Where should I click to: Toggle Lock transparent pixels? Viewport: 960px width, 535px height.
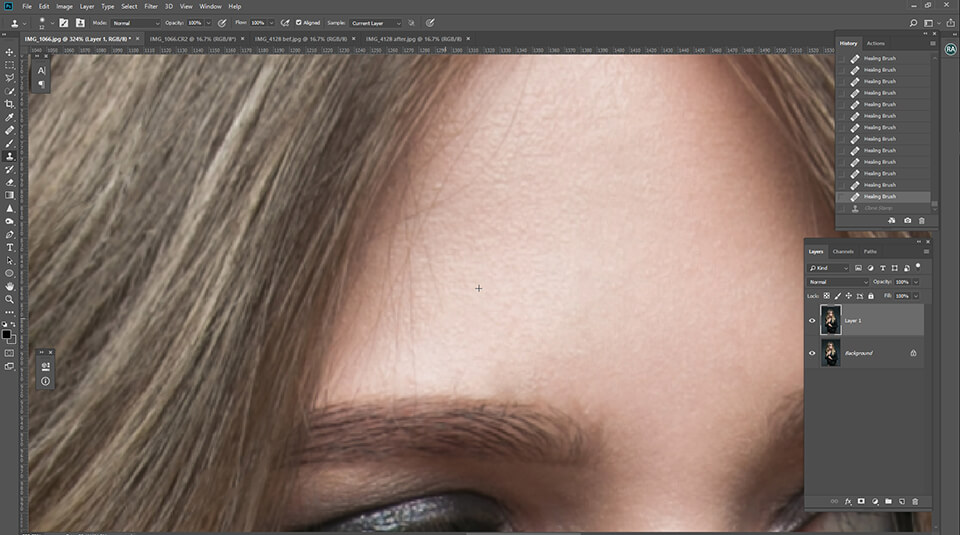click(x=827, y=296)
